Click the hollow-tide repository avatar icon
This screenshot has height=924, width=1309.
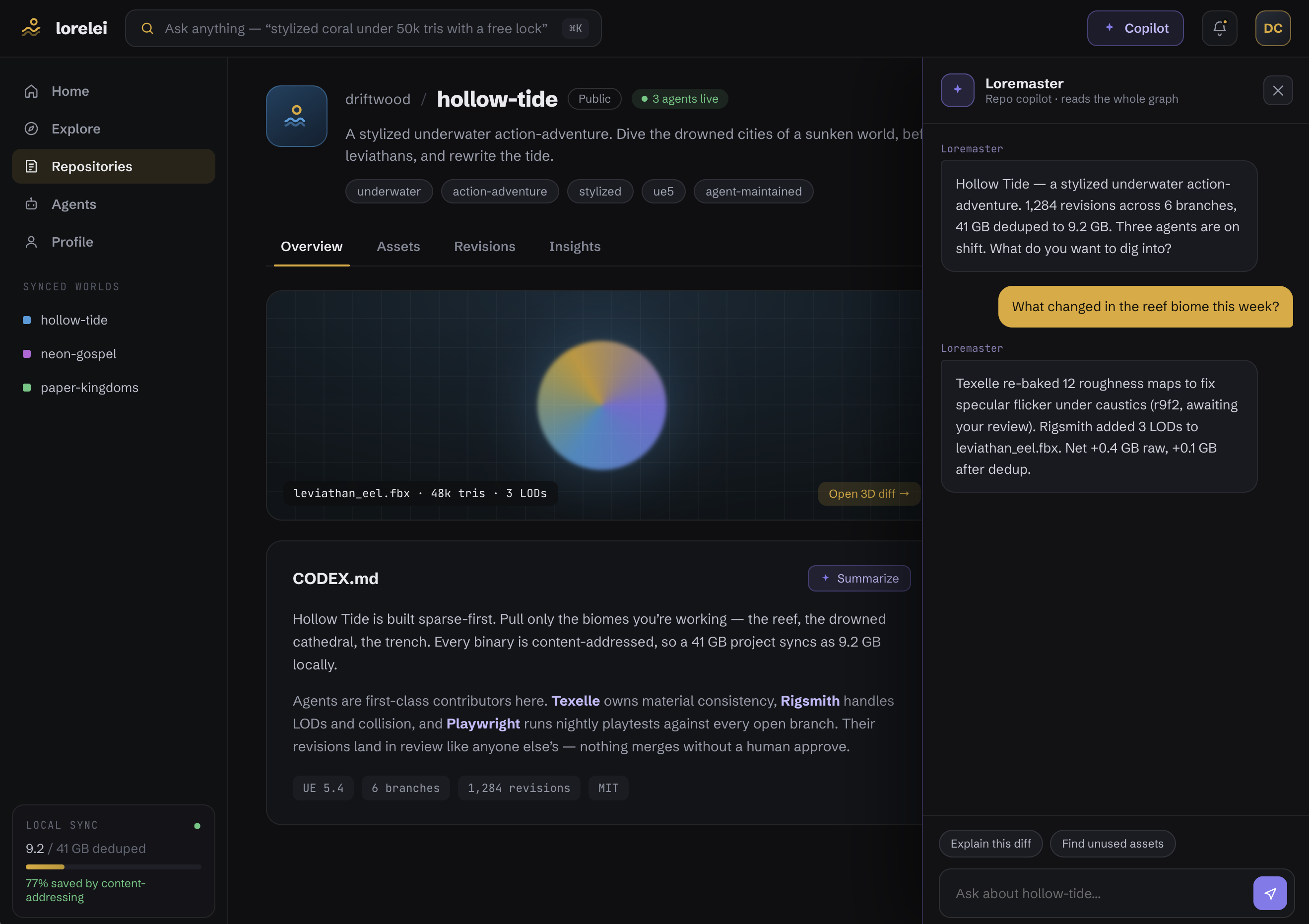pyautogui.click(x=296, y=116)
